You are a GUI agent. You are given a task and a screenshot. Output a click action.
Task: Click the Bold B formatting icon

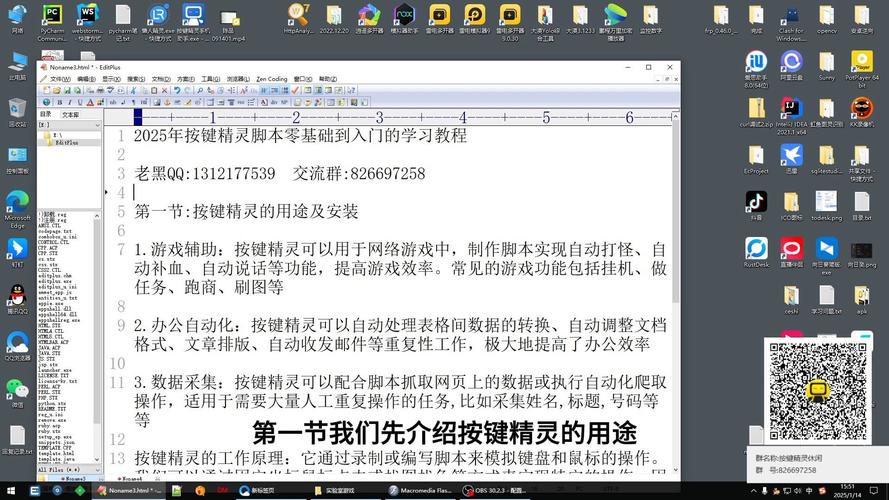[x=60, y=102]
